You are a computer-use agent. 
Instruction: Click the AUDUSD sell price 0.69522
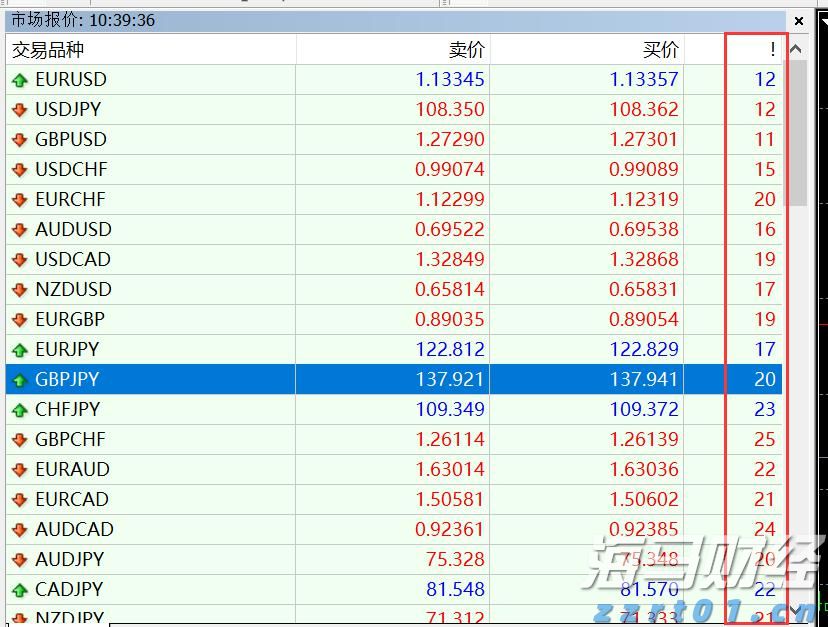450,229
